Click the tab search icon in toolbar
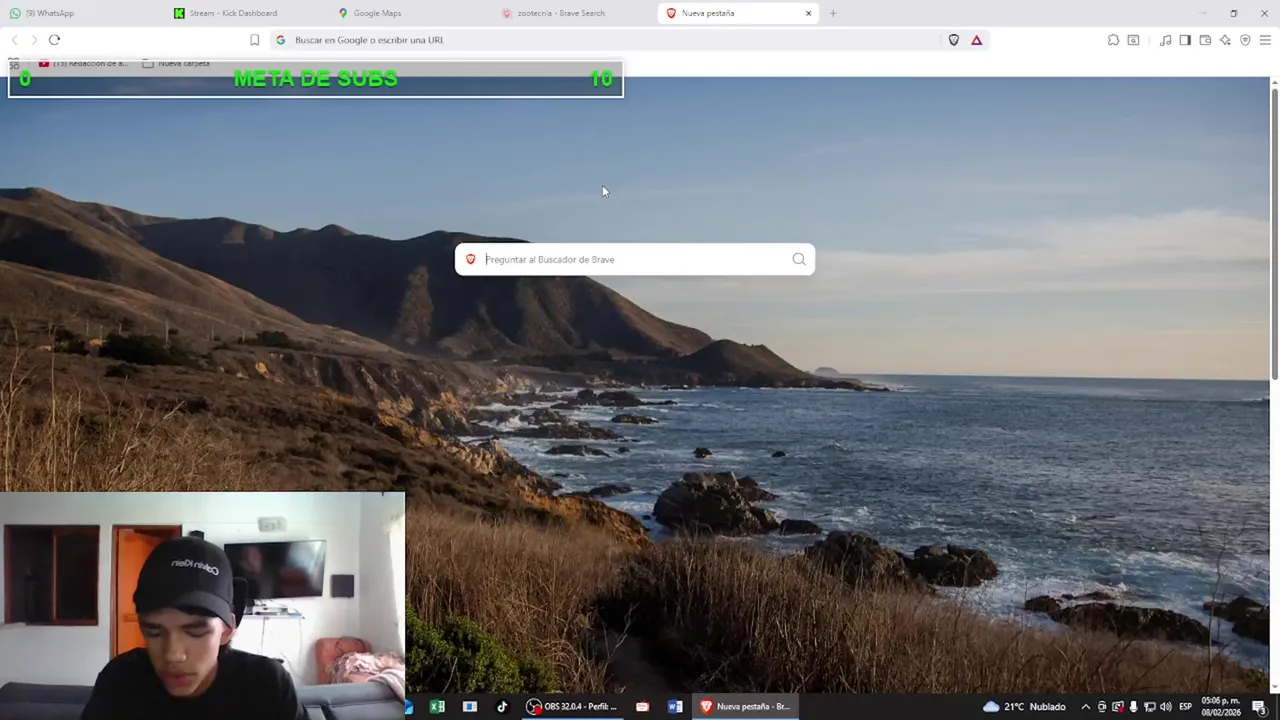 click(x=1133, y=40)
